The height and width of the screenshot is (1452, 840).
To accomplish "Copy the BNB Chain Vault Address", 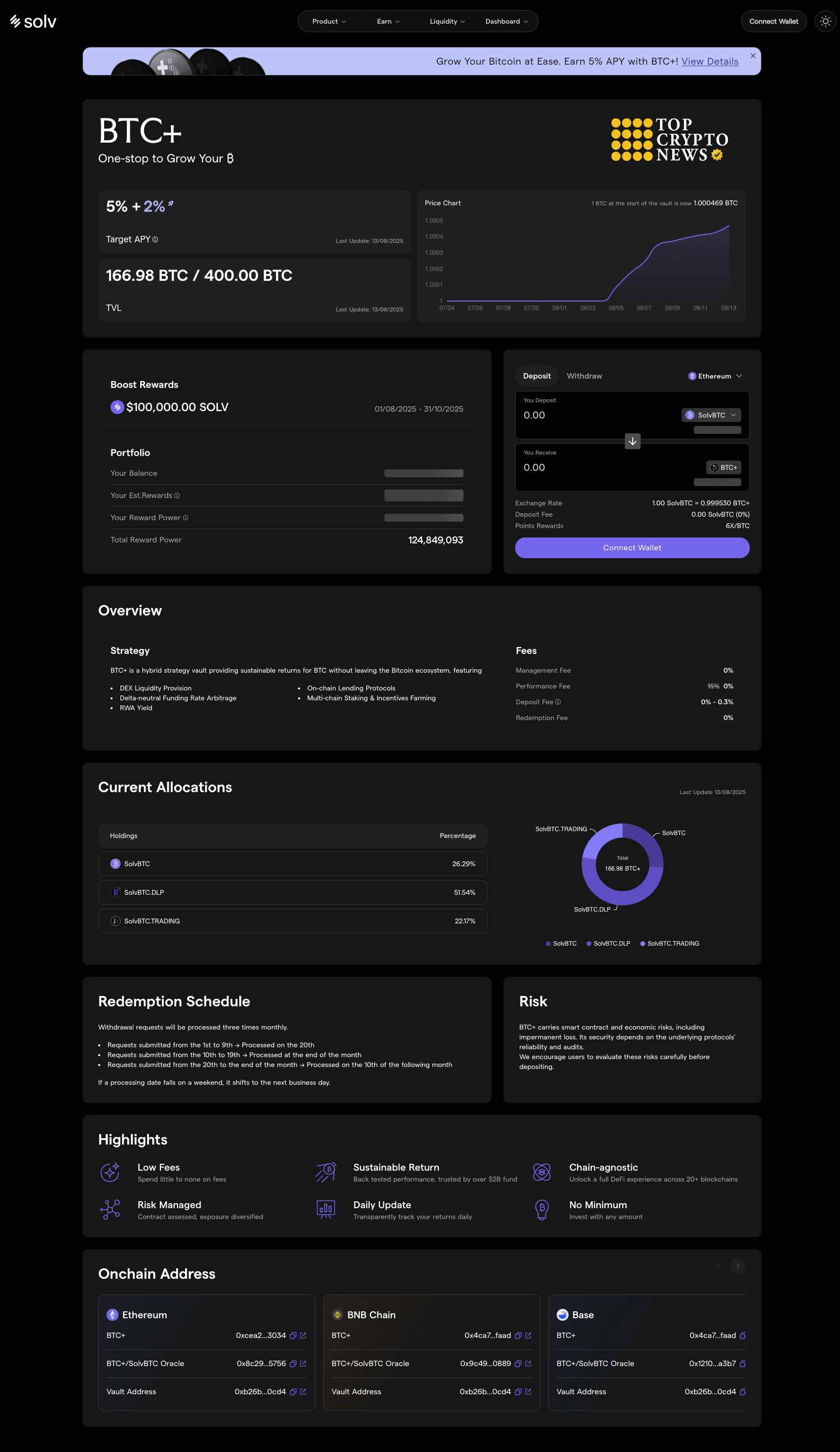I will tap(518, 1392).
